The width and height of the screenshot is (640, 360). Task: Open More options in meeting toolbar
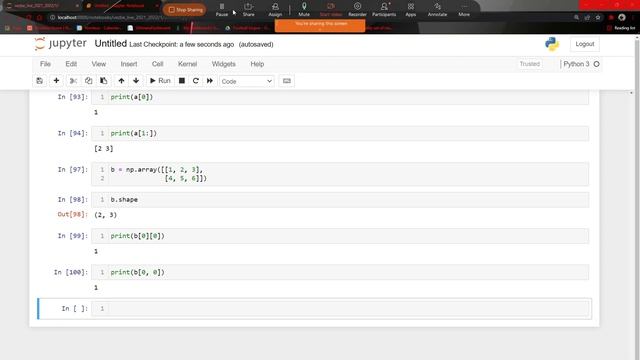coord(464,10)
